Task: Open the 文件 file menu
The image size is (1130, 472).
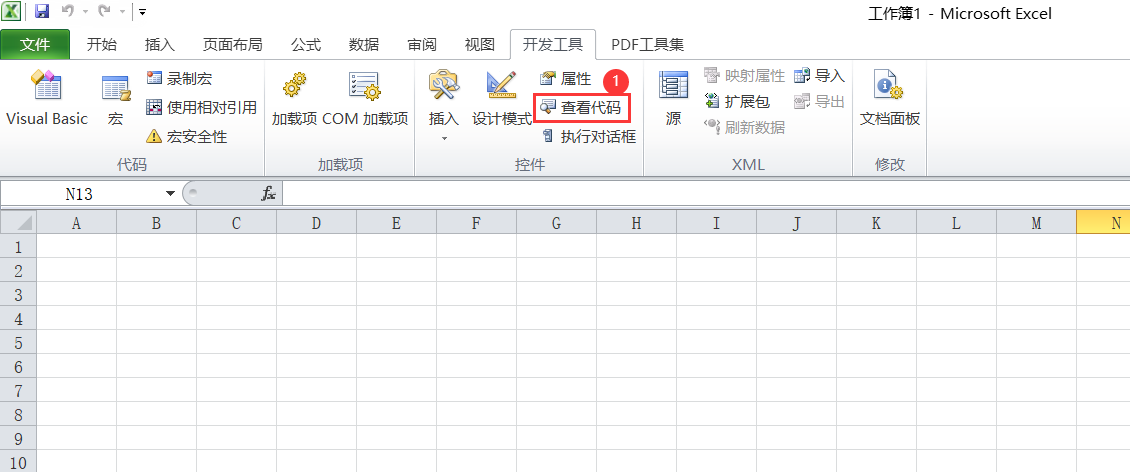Action: [35, 45]
